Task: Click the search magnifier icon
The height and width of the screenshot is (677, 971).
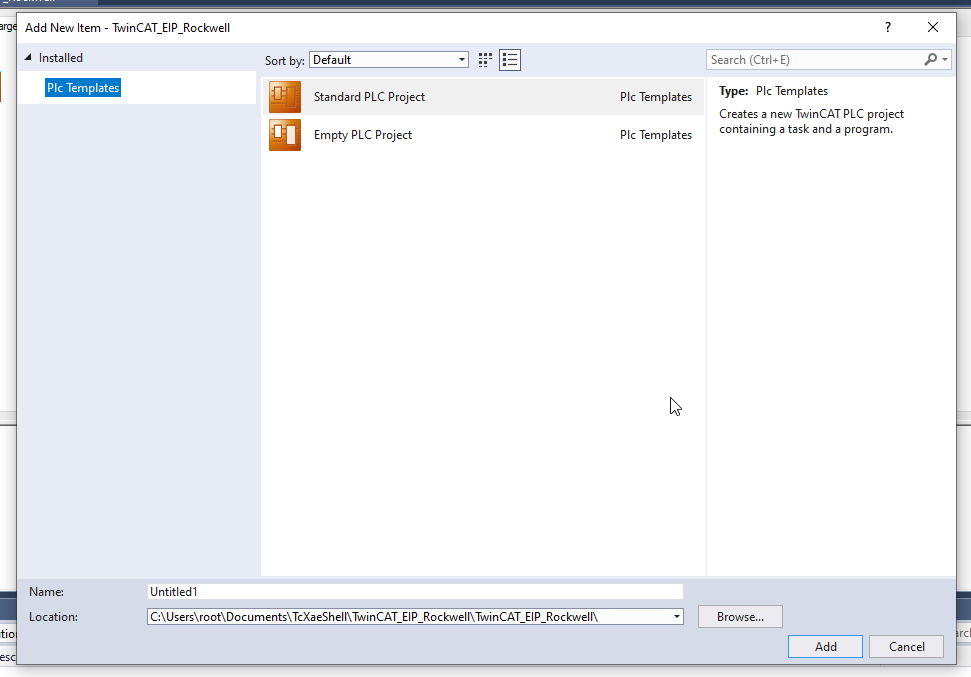Action: tap(930, 59)
